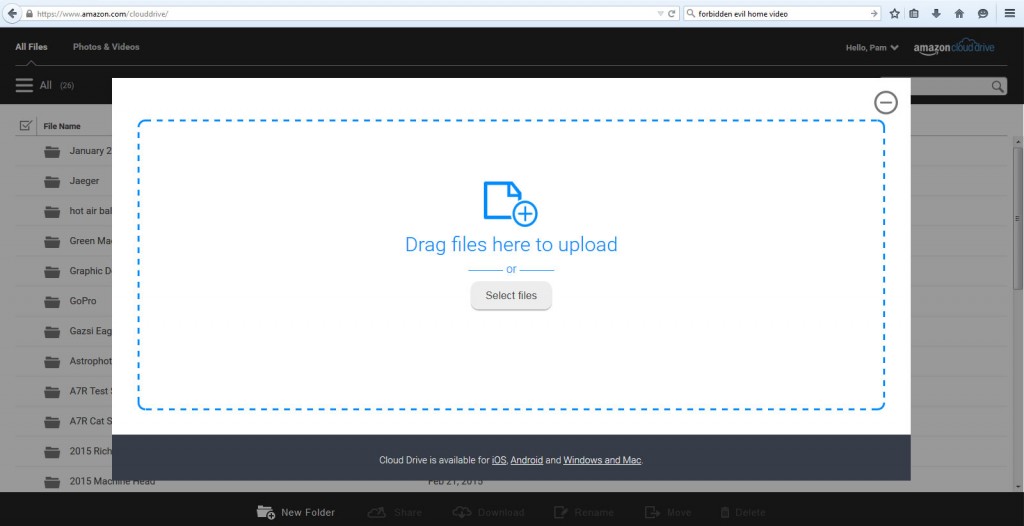This screenshot has height=526, width=1024.
Task: Open the Firefox downloads arrow
Action: (x=937, y=13)
